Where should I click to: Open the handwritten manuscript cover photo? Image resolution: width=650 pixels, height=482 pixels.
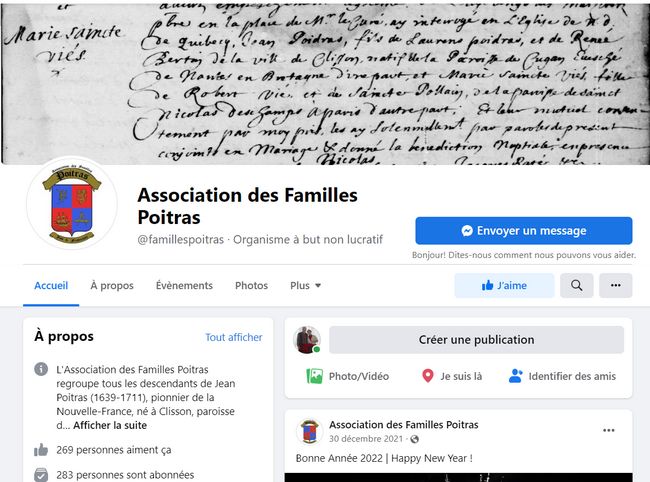click(x=325, y=83)
